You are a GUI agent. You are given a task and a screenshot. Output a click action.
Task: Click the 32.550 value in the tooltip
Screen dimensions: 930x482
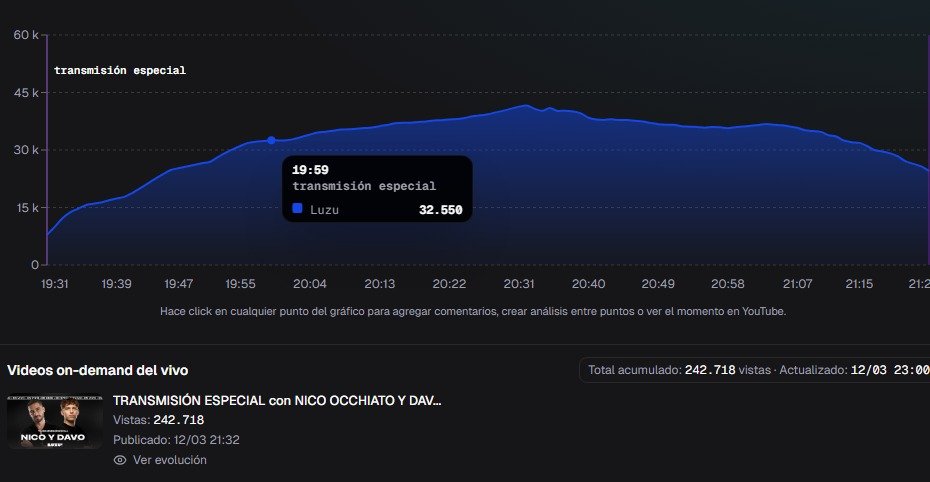441,210
